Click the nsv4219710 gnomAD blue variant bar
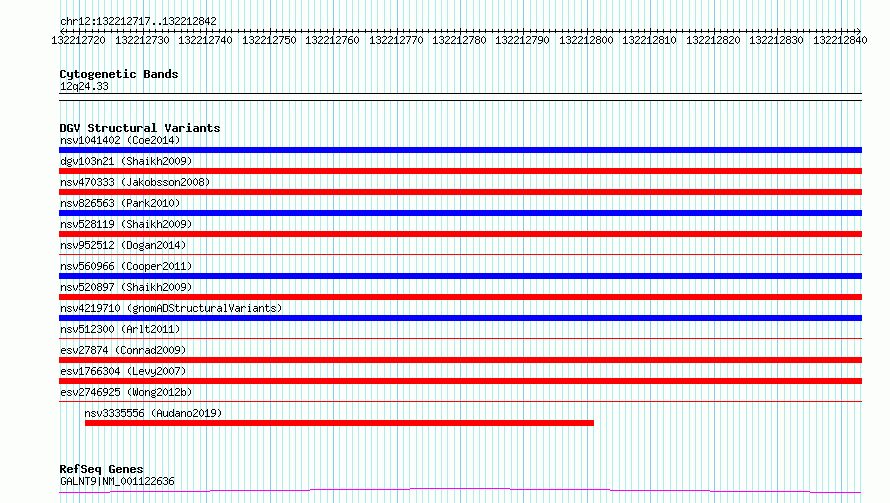Viewport: 890px width, 503px height. coord(460,318)
